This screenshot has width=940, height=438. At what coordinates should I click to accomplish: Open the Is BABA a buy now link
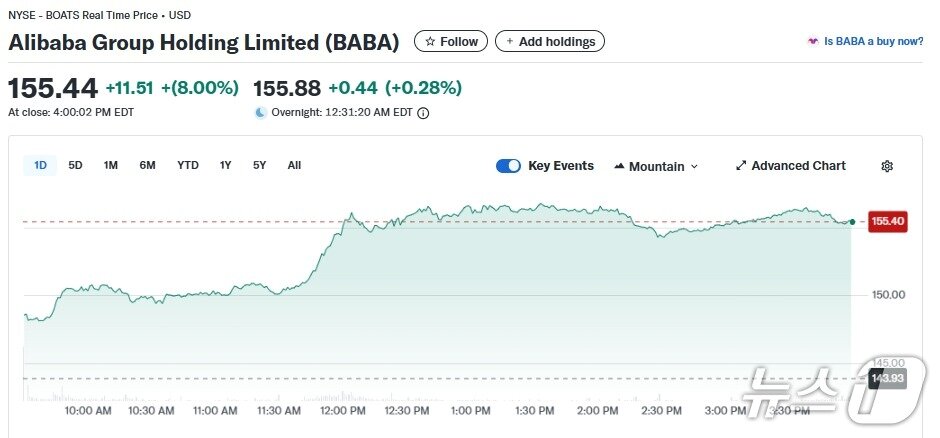click(873, 41)
